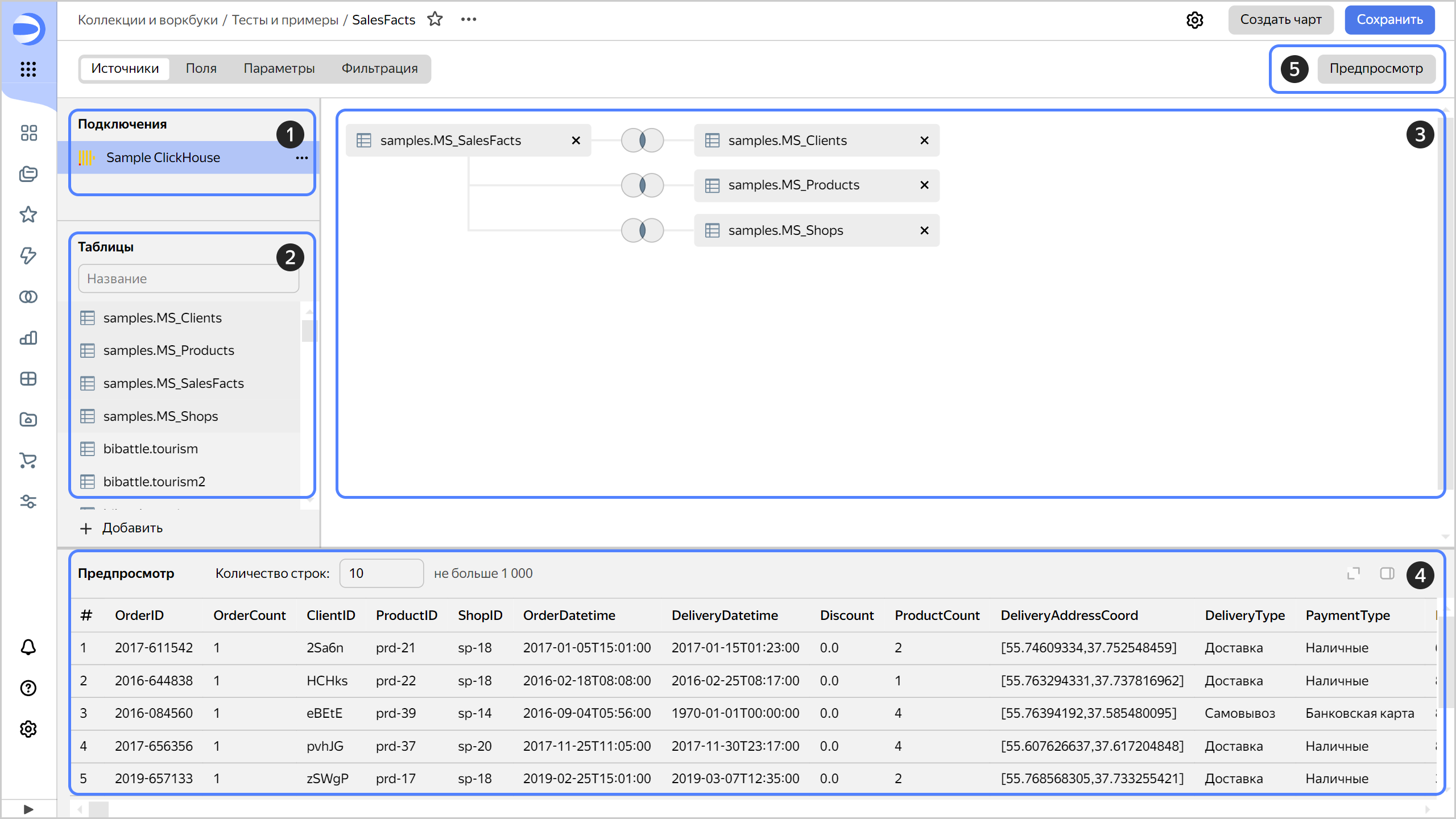Expand the preview panel to fullscreen

pos(1353,573)
